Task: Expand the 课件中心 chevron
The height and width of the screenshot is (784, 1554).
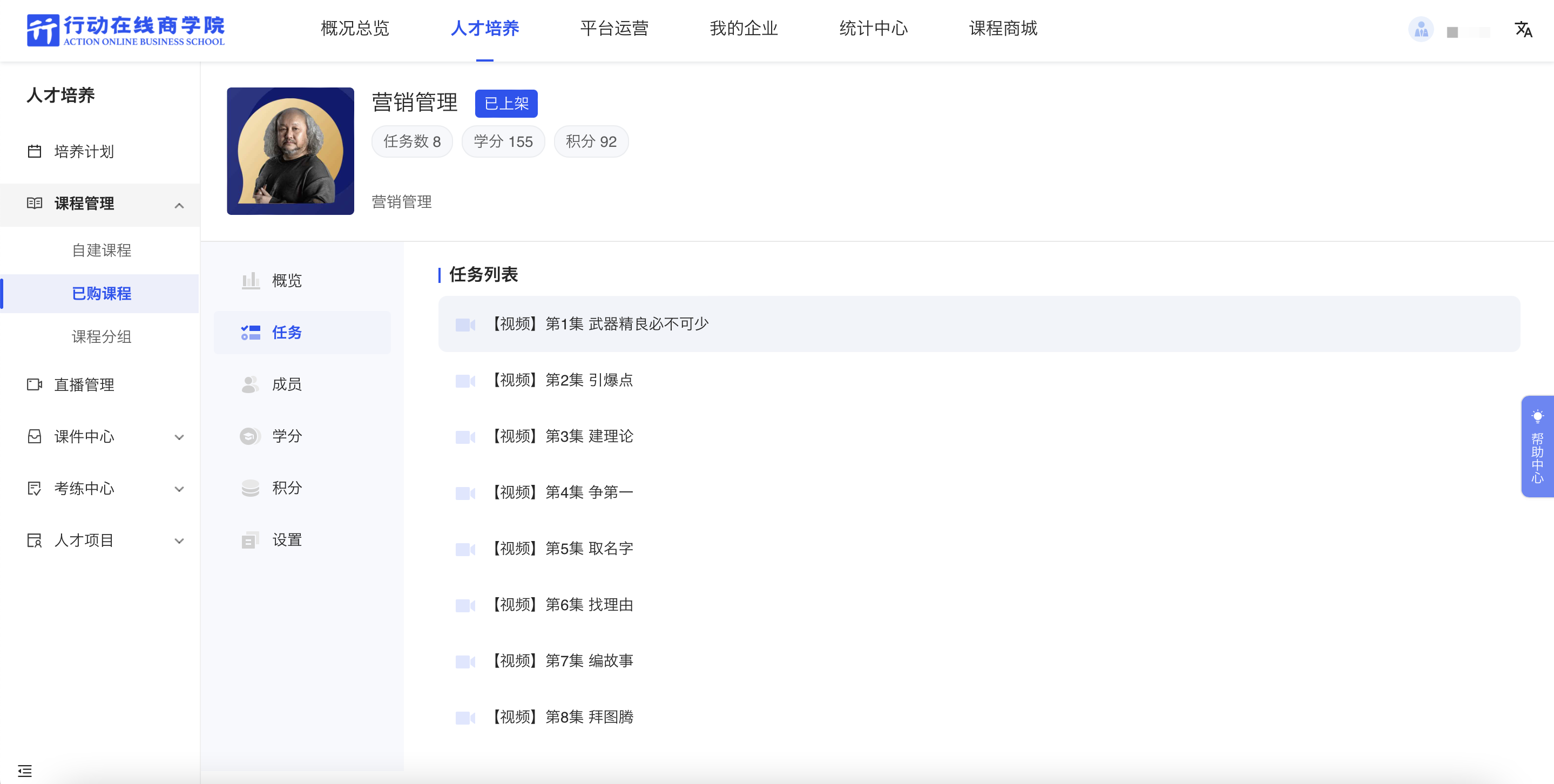Action: click(179, 437)
